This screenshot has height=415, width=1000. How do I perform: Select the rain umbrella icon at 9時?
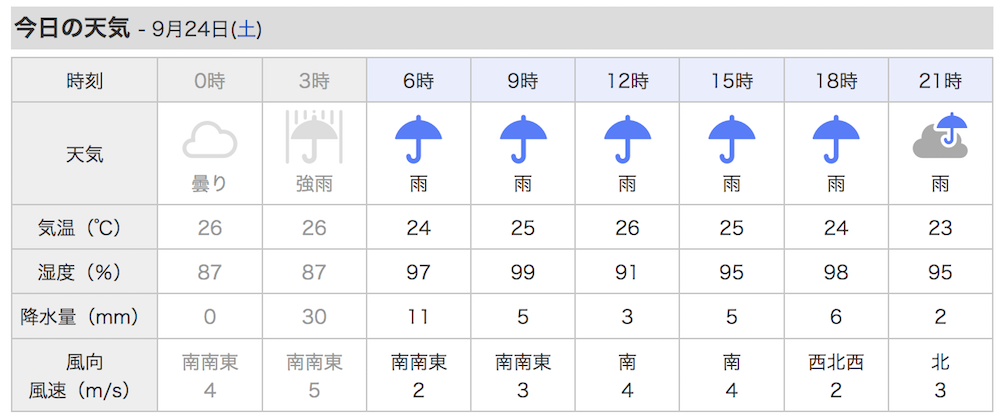(x=523, y=139)
